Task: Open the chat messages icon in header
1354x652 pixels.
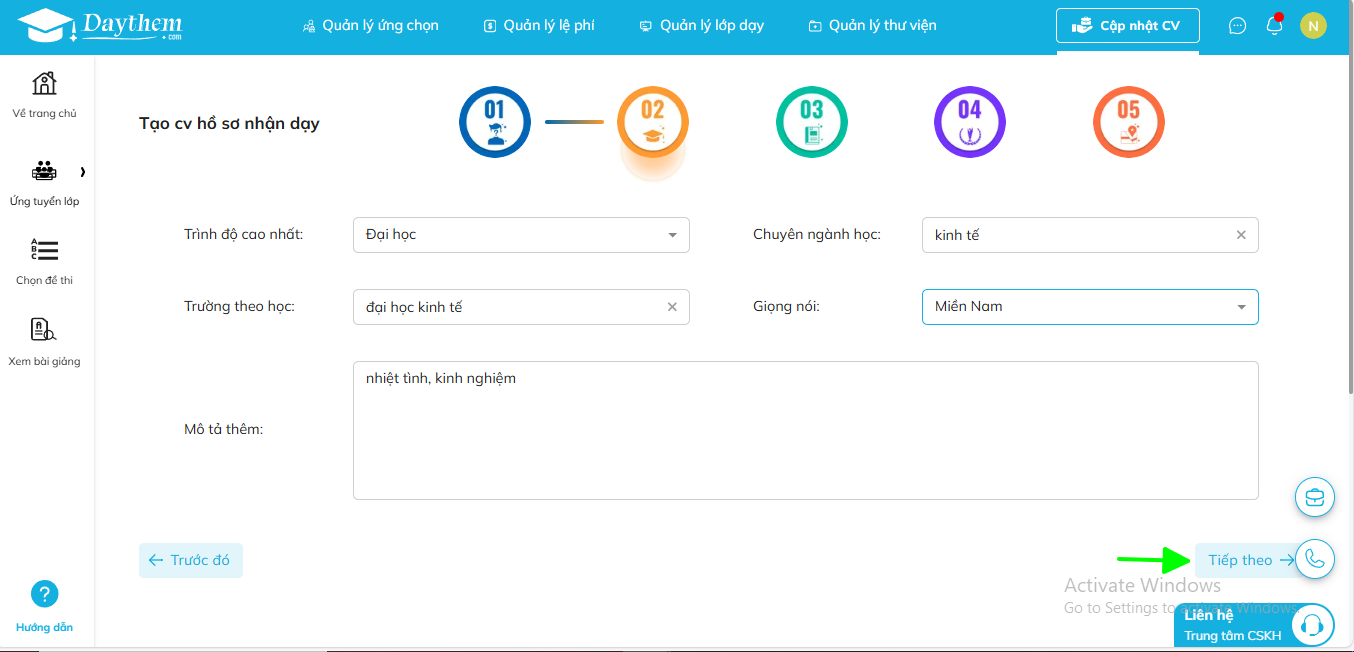Action: 1238,26
